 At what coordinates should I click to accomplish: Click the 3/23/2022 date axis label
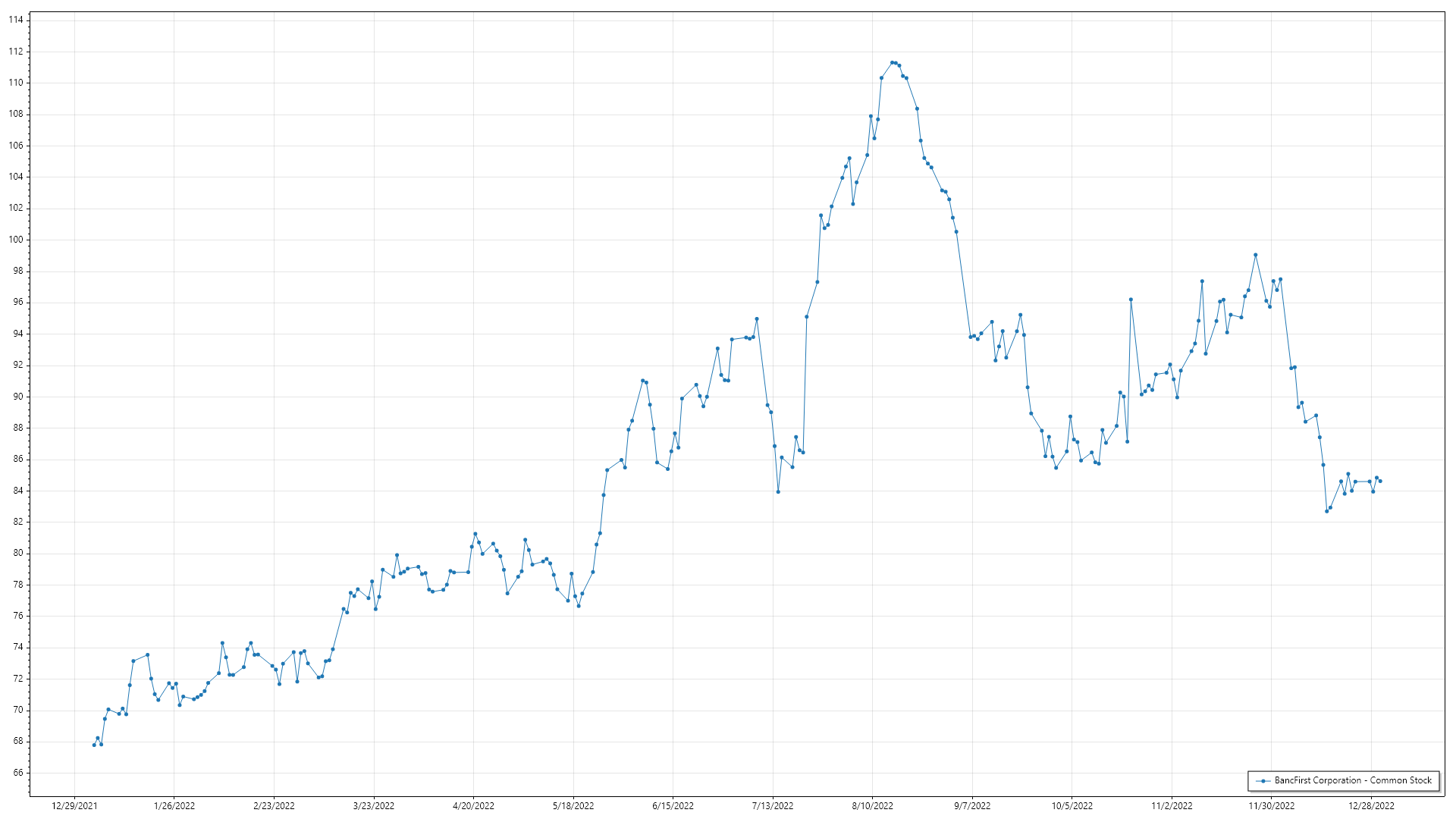[374, 805]
